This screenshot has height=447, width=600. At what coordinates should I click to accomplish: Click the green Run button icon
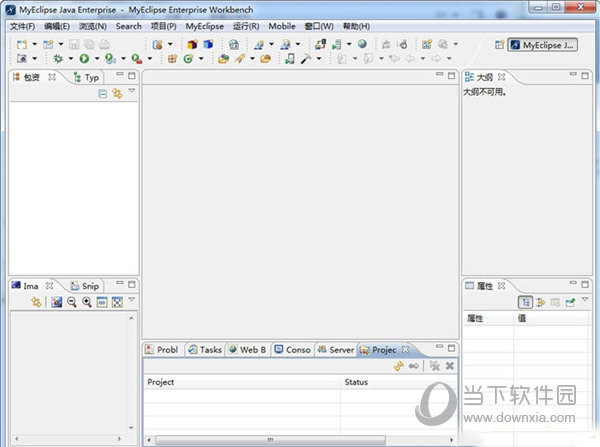[x=84, y=59]
